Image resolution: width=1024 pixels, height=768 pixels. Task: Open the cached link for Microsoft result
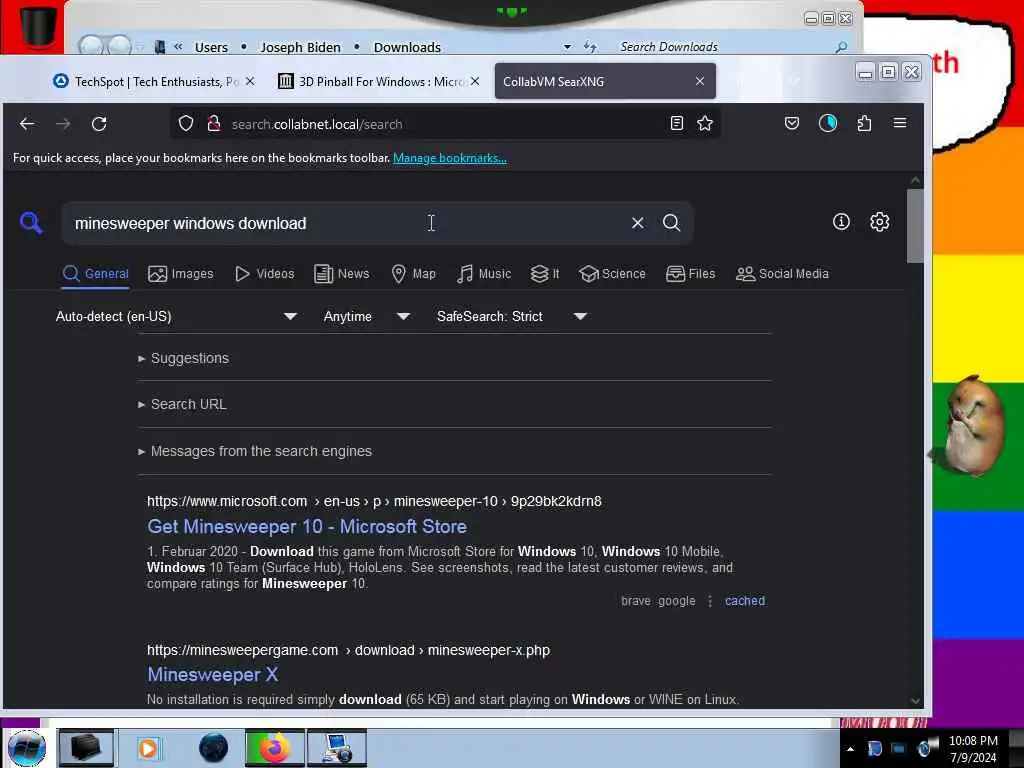click(744, 601)
